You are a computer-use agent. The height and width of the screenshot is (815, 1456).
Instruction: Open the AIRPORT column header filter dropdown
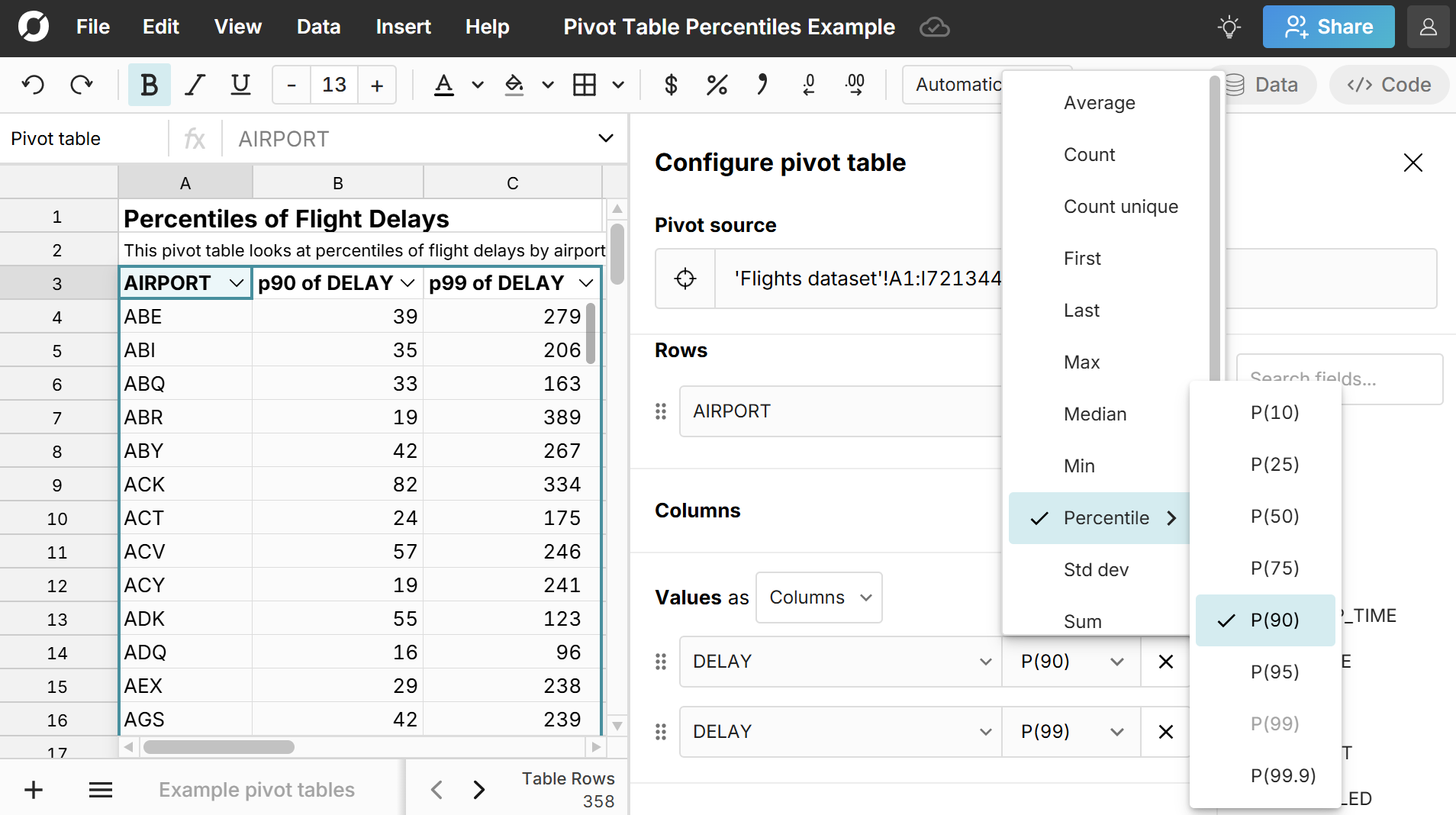pos(237,283)
